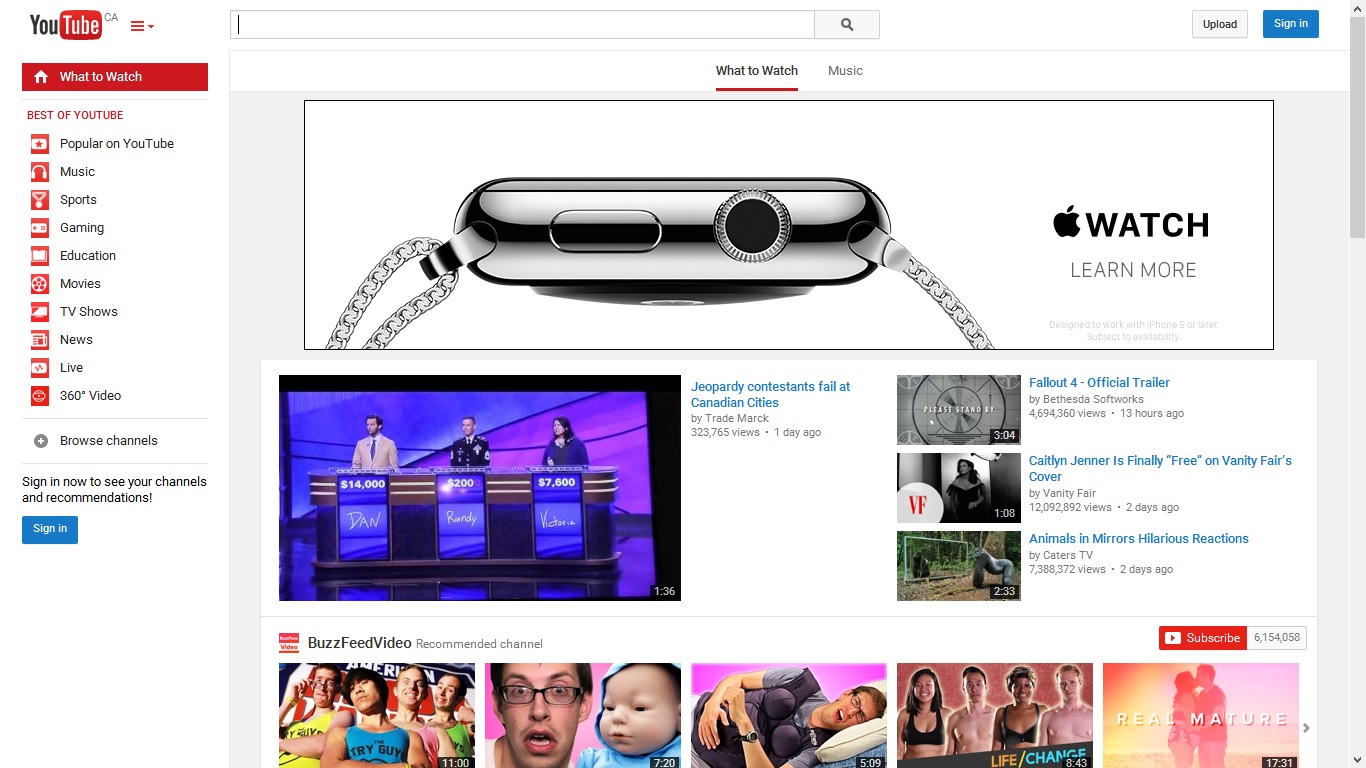The height and width of the screenshot is (768, 1366).
Task: Open BuzzFeedVideo channel name link
Action: (x=359, y=643)
